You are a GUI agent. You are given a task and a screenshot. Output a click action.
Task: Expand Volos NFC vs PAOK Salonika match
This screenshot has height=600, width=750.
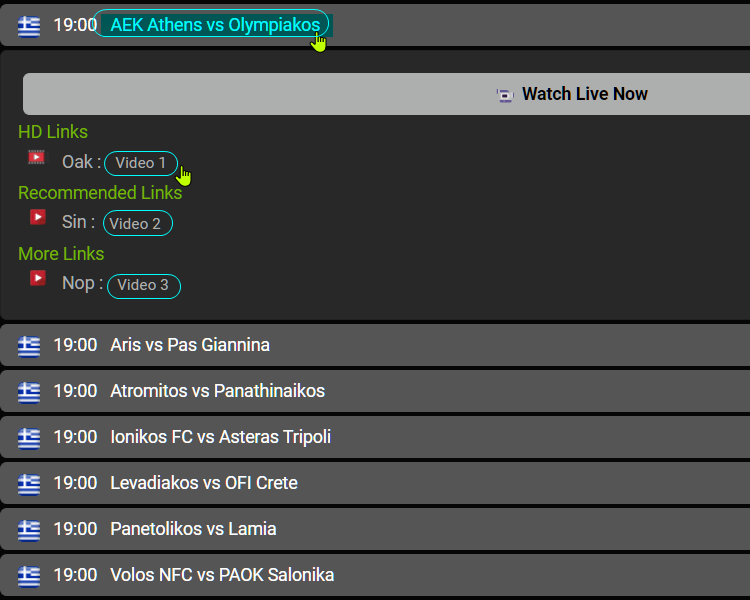375,575
